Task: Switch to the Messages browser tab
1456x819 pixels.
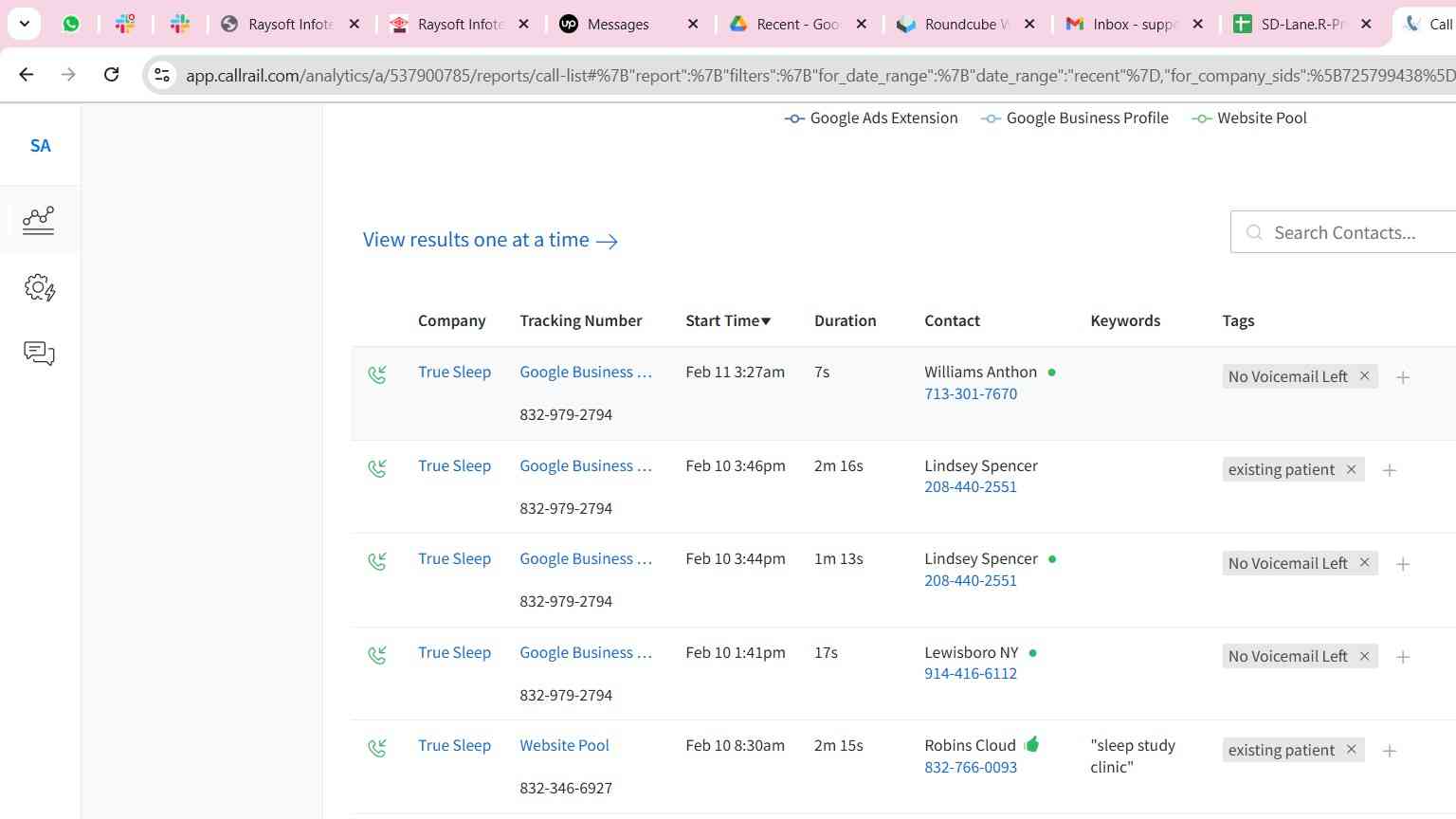Action: (617, 25)
